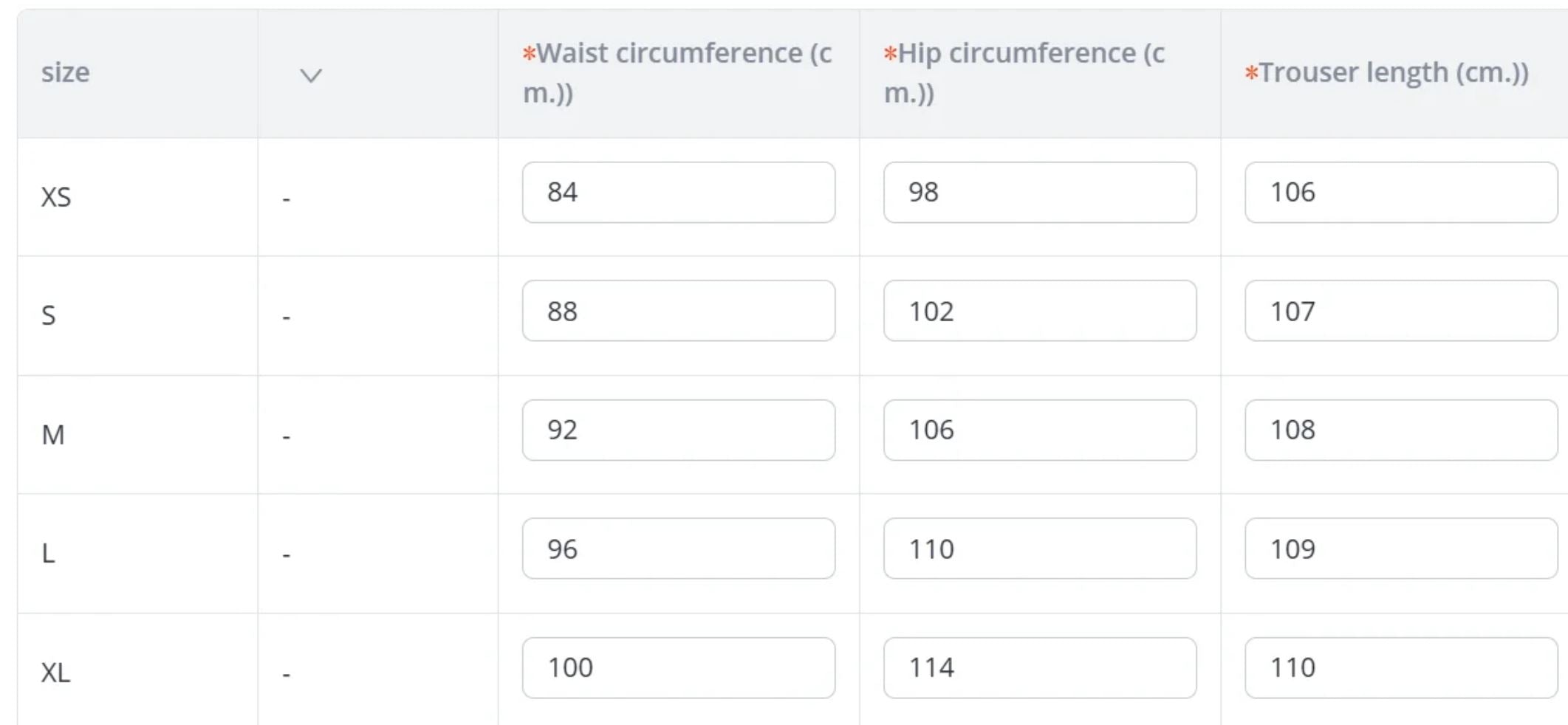Viewport: 1568px width, 725px height.
Task: Click the size column header label
Action: click(x=66, y=73)
